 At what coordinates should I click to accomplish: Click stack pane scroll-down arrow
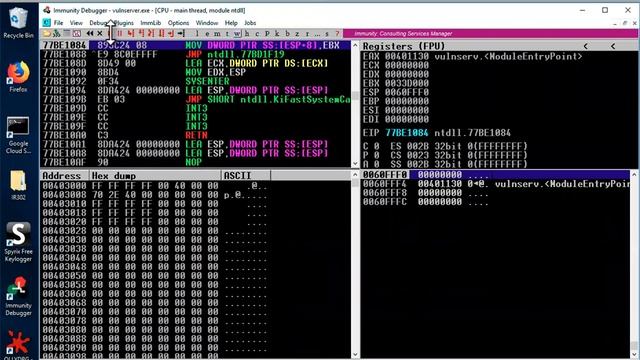point(634,354)
